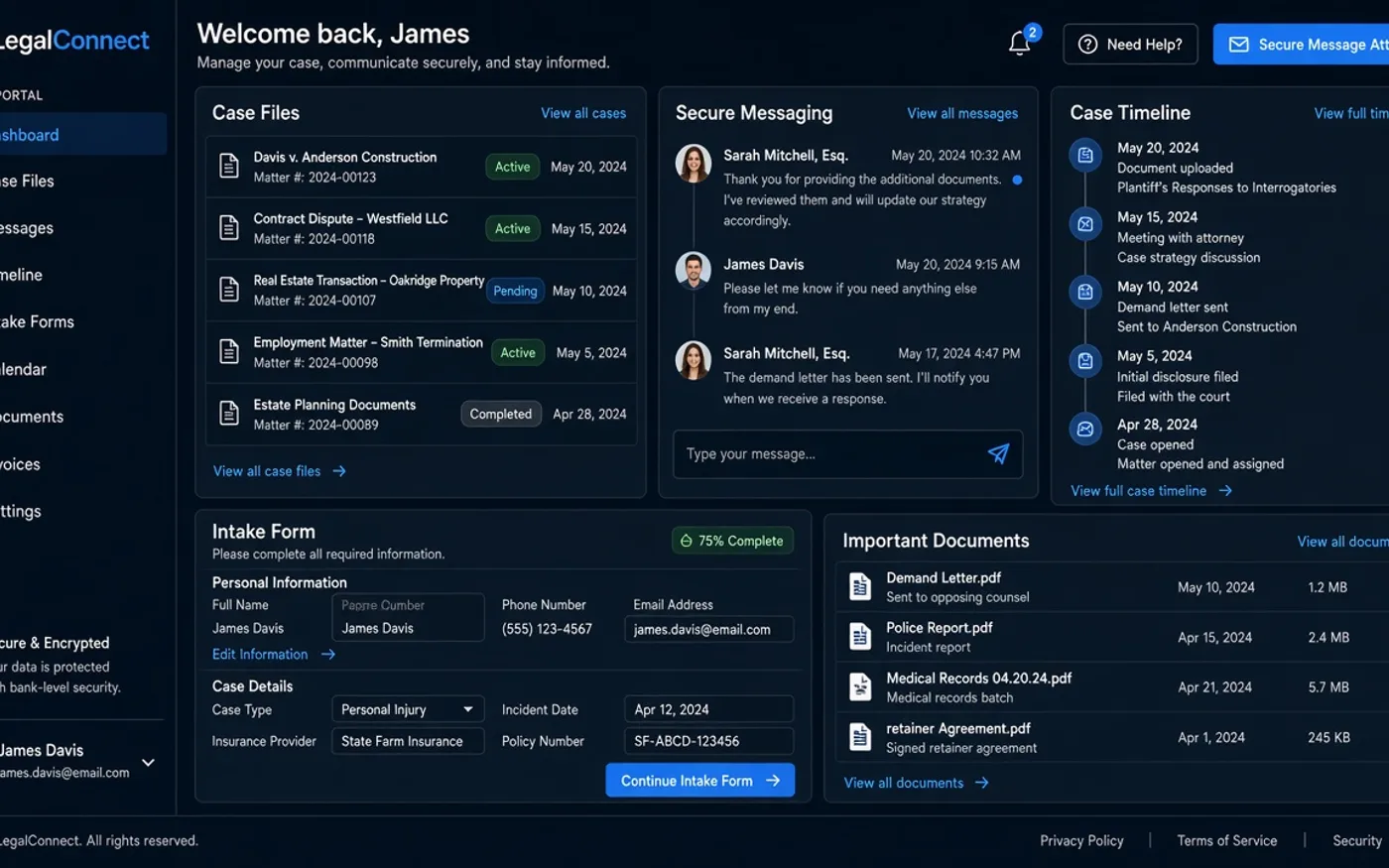Click the Estate Planning Documents file icon
1389x868 pixels.
(229, 414)
